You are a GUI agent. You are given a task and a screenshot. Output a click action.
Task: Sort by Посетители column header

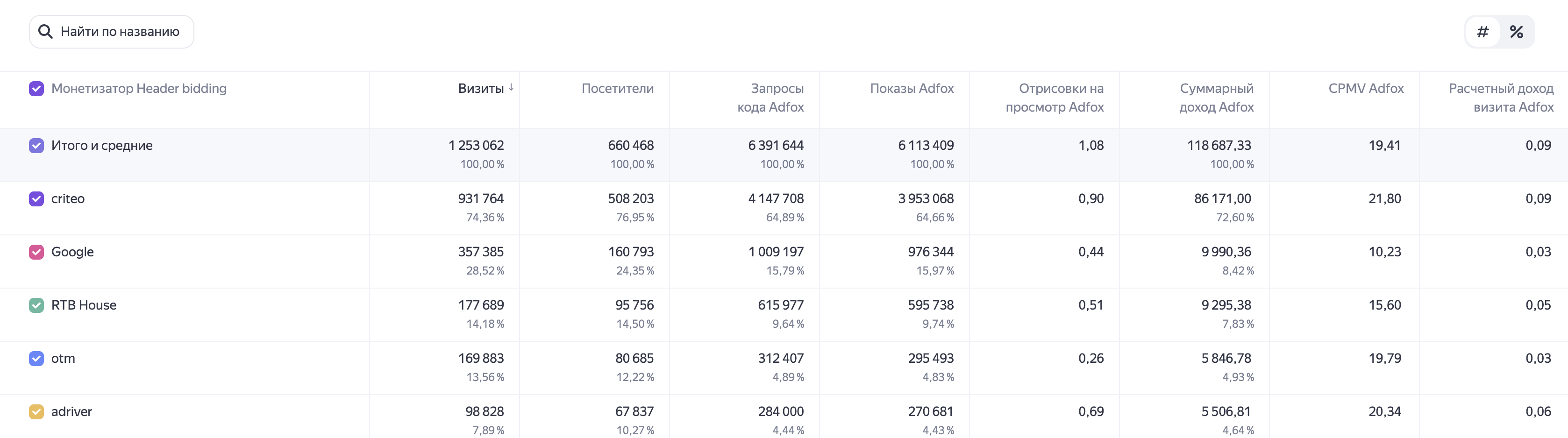click(x=617, y=88)
